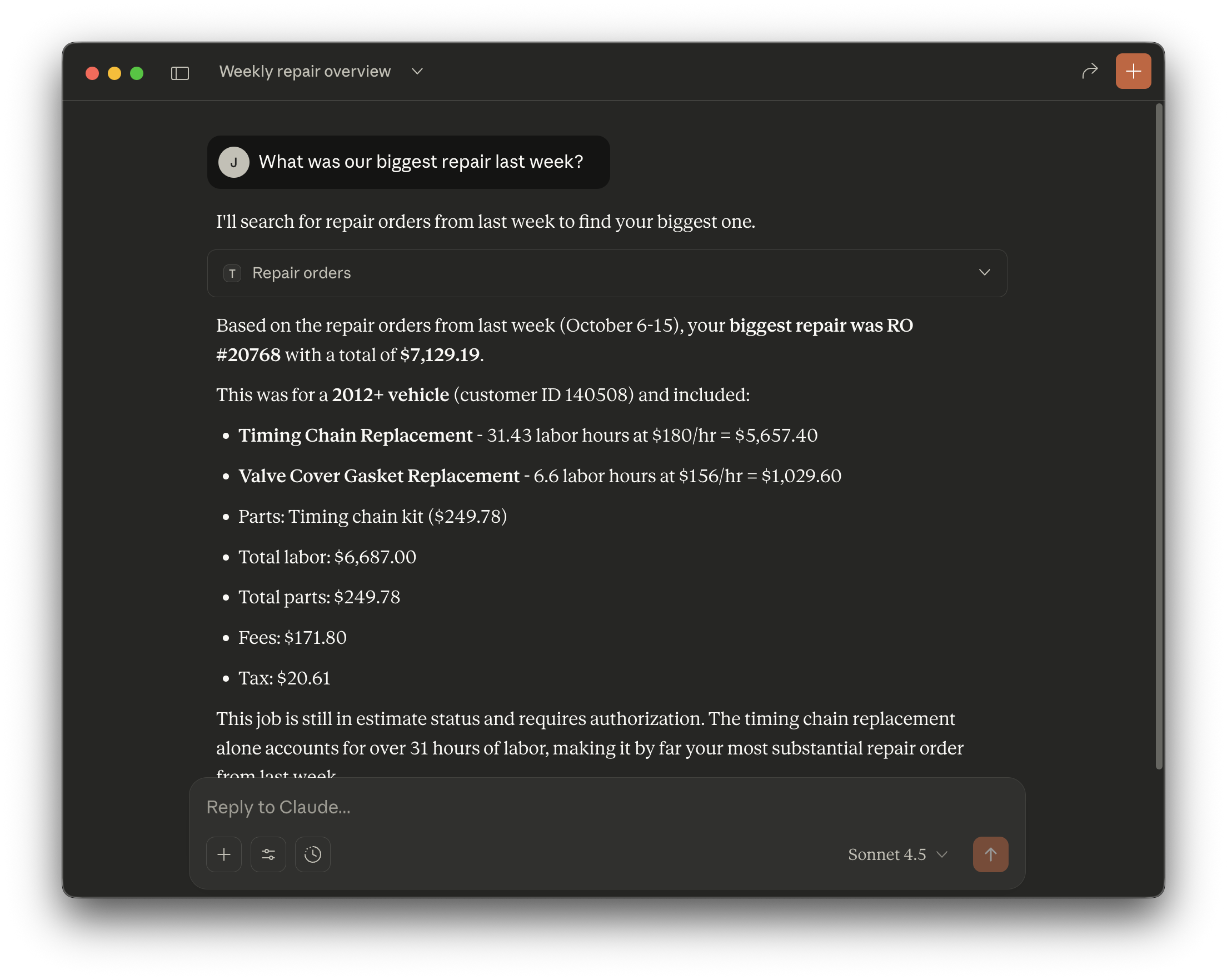Click the share arrow icon
Image resolution: width=1227 pixels, height=980 pixels.
[x=1089, y=72]
